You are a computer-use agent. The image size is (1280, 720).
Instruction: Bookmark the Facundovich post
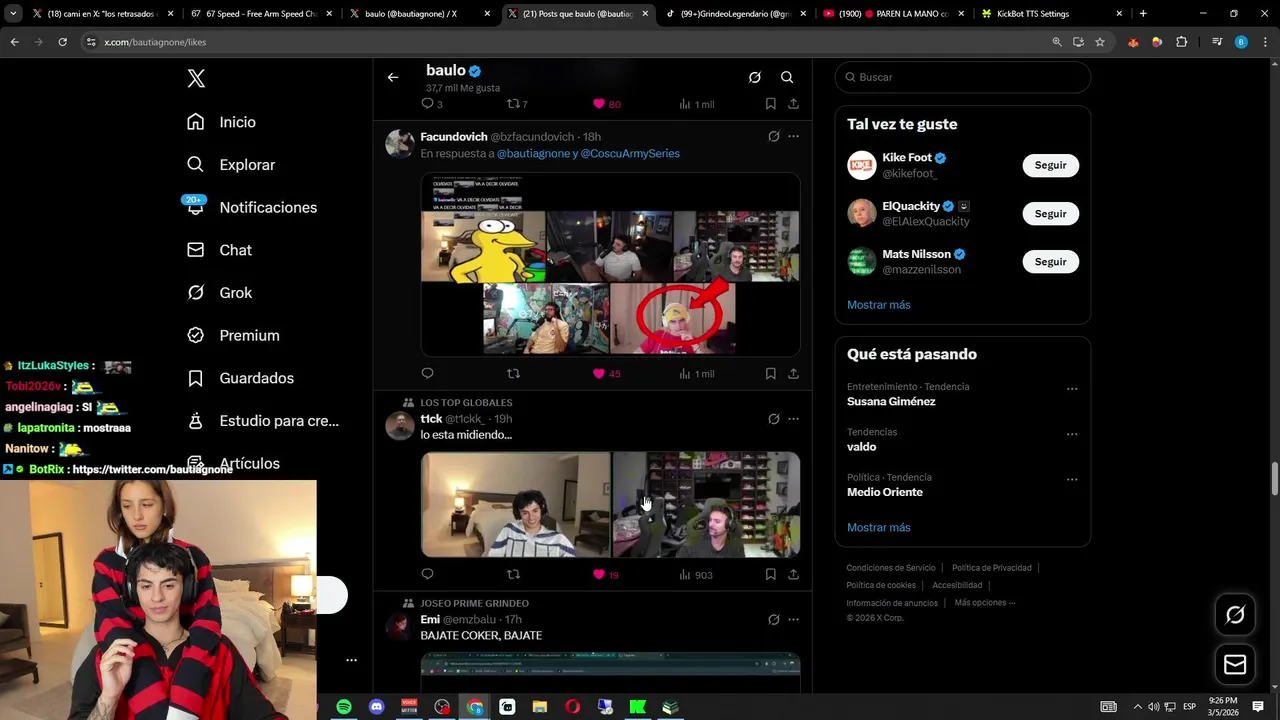[770, 373]
